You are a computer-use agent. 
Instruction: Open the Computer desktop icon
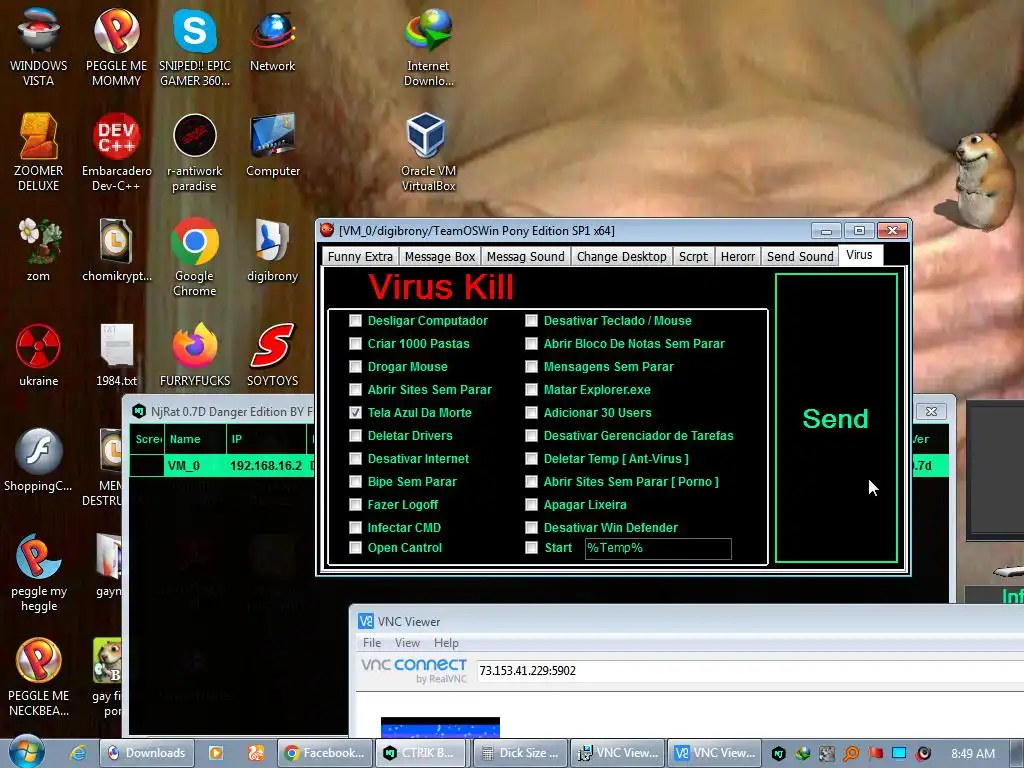click(x=272, y=145)
